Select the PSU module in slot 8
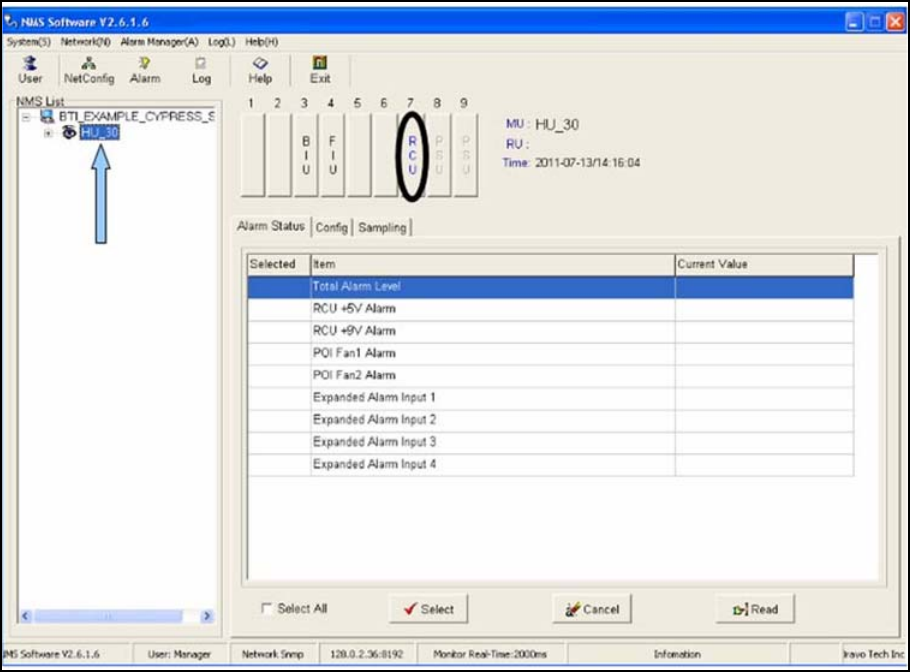This screenshot has height=672, width=910. pyautogui.click(x=439, y=154)
